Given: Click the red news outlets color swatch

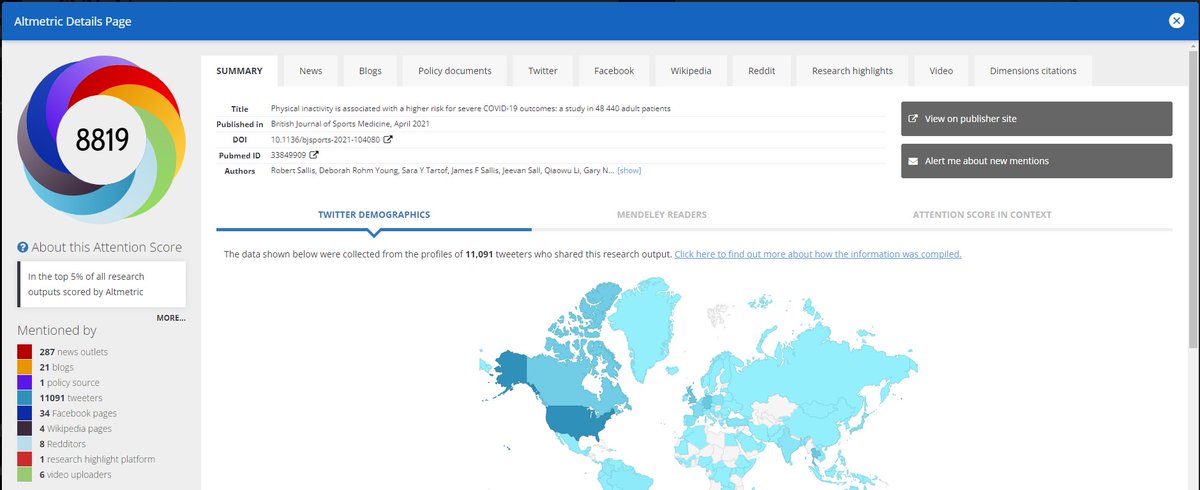Looking at the screenshot, I should point(25,352).
